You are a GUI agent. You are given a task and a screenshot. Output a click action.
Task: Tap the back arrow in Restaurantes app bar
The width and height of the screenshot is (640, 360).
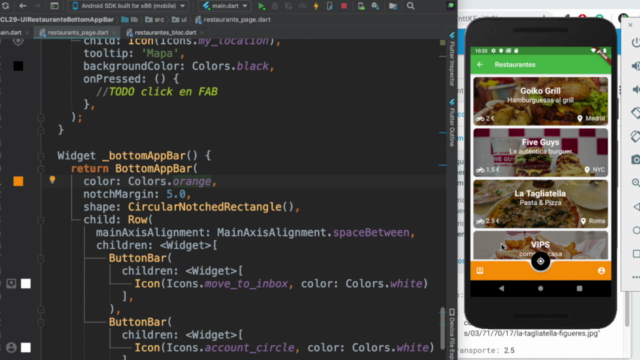coord(480,64)
